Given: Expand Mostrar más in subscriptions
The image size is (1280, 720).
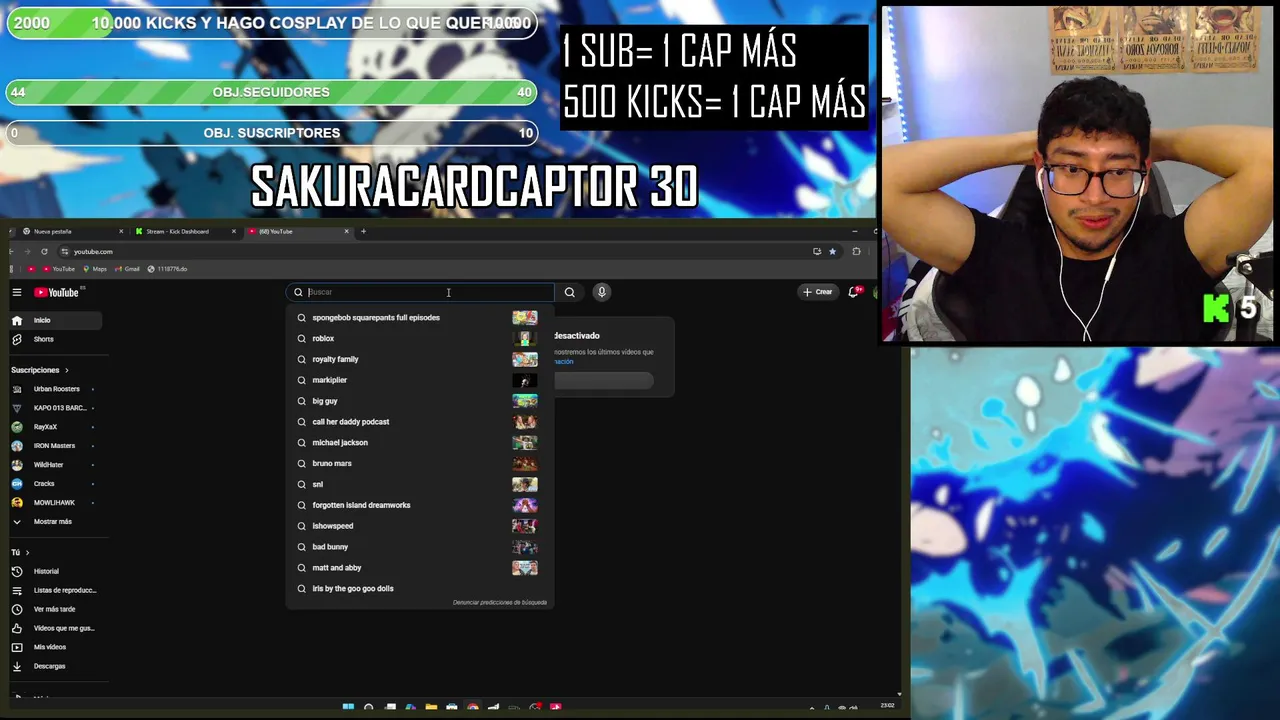Looking at the screenshot, I should [56, 522].
